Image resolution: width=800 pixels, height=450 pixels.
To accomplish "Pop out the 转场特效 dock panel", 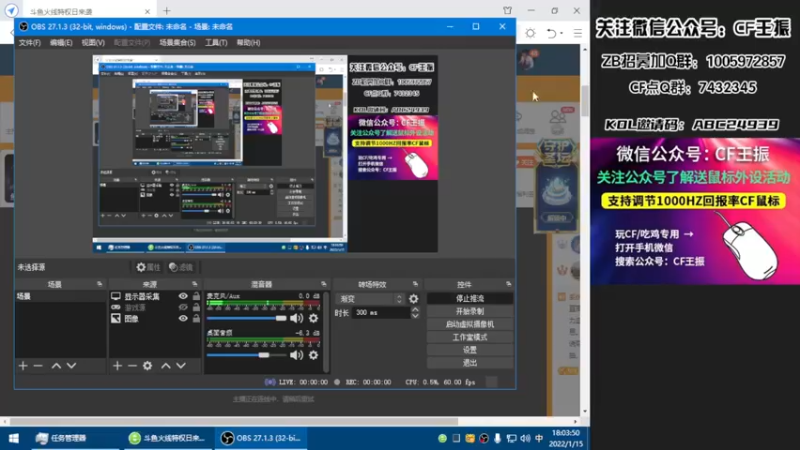I will 415,284.
